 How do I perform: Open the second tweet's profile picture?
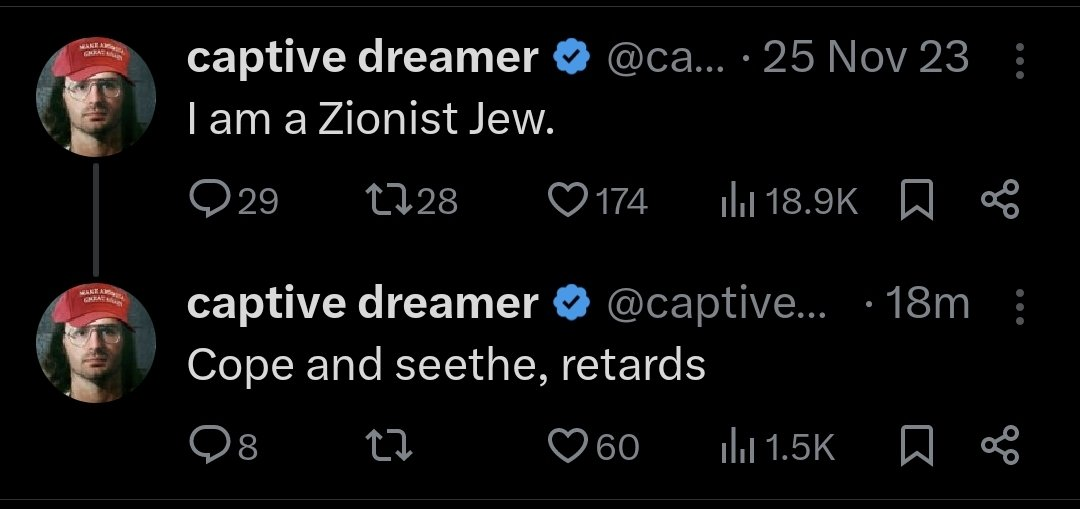click(x=96, y=342)
